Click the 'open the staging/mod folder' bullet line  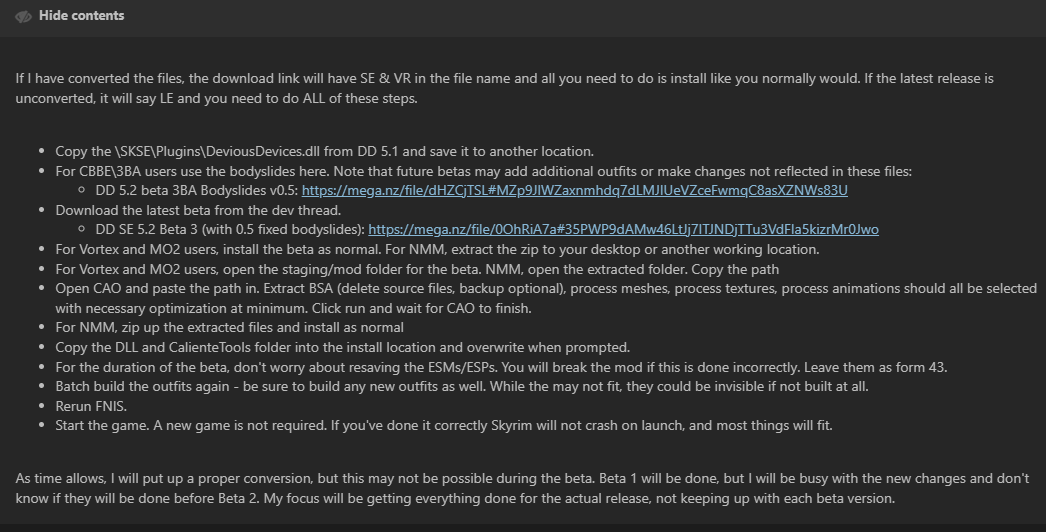[x=417, y=269]
